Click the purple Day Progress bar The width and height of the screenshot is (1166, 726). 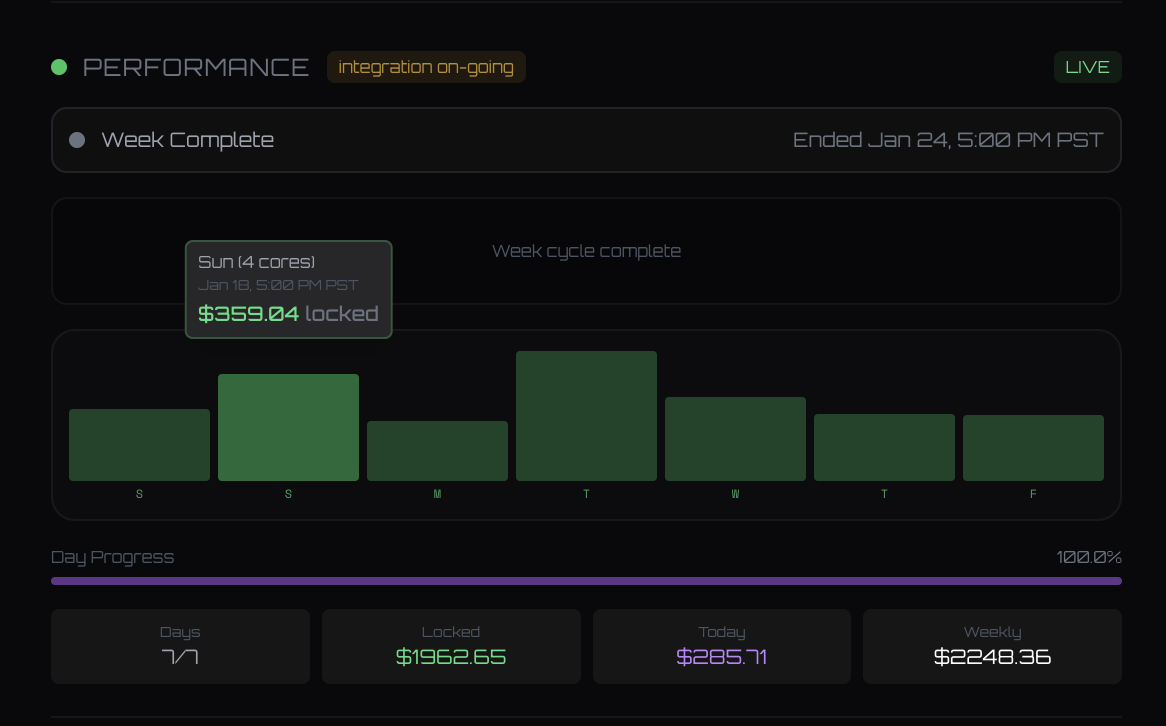pos(586,579)
